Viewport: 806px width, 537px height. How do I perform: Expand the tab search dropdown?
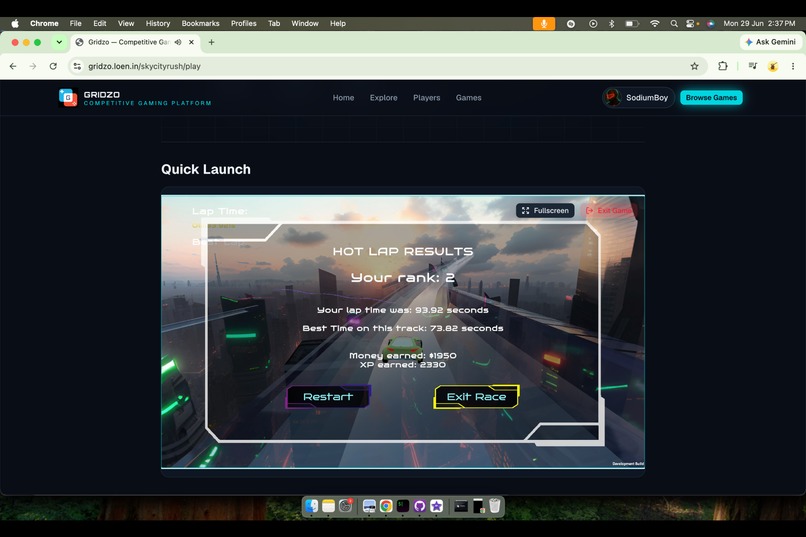59,42
